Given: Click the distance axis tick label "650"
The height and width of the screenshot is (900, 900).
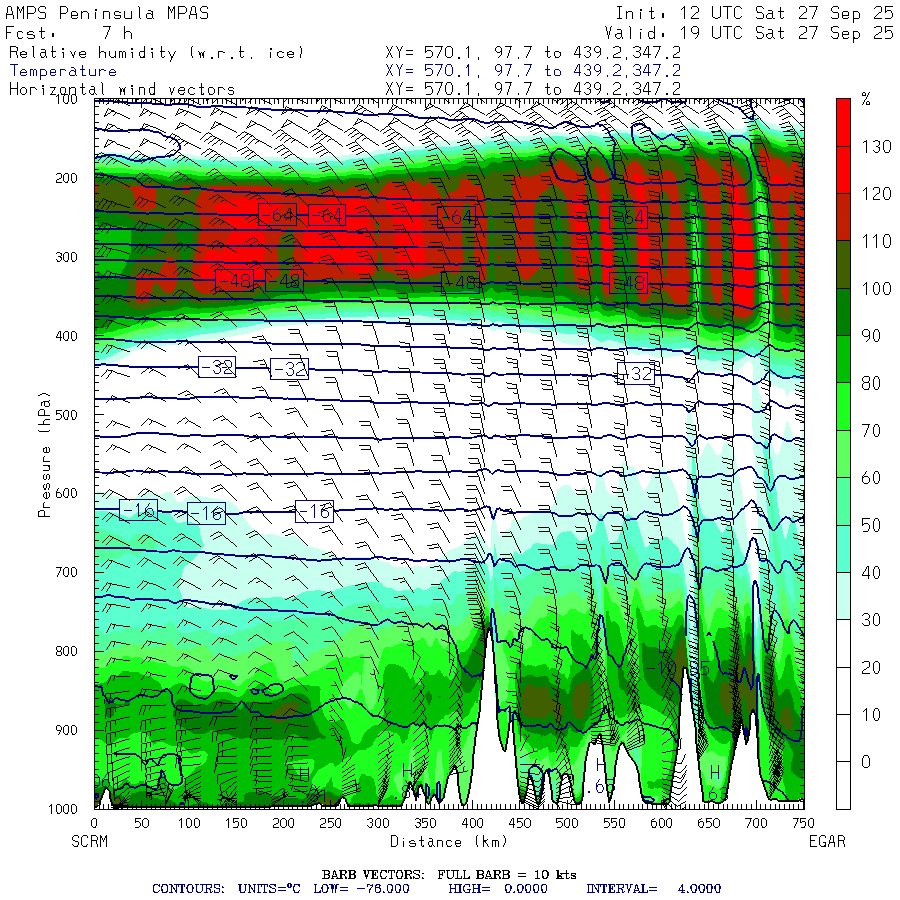Looking at the screenshot, I should [709, 823].
